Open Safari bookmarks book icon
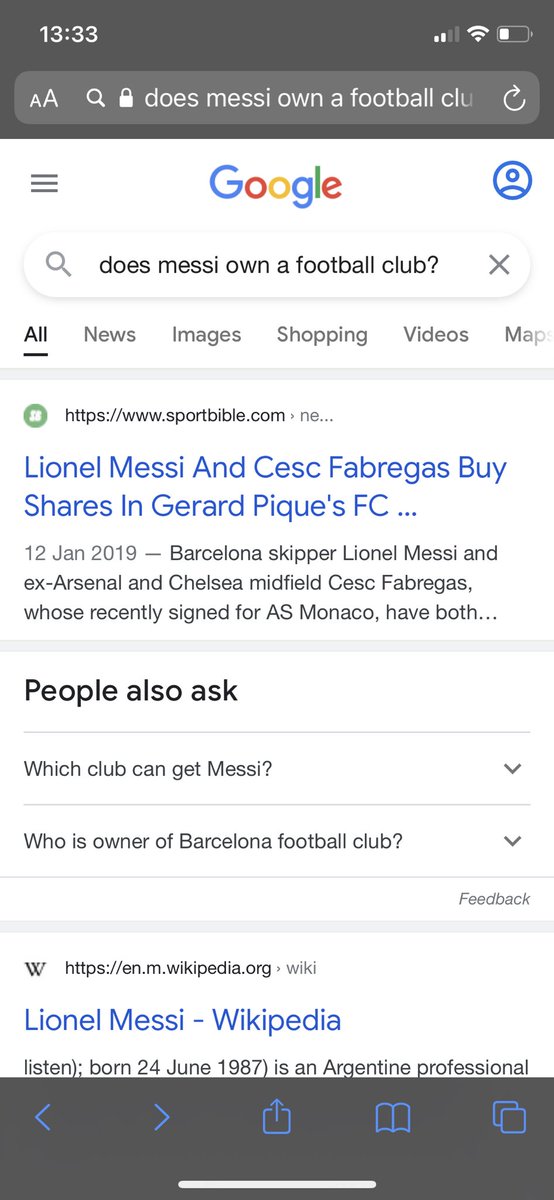This screenshot has width=554, height=1200. pos(393,1117)
